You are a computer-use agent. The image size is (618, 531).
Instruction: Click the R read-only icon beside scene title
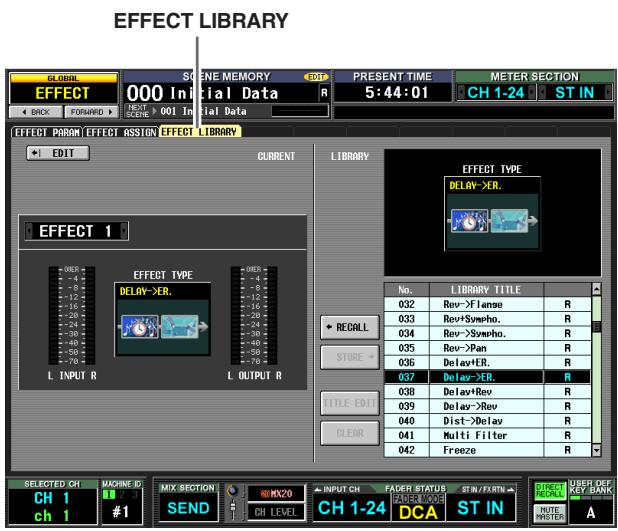(x=324, y=93)
